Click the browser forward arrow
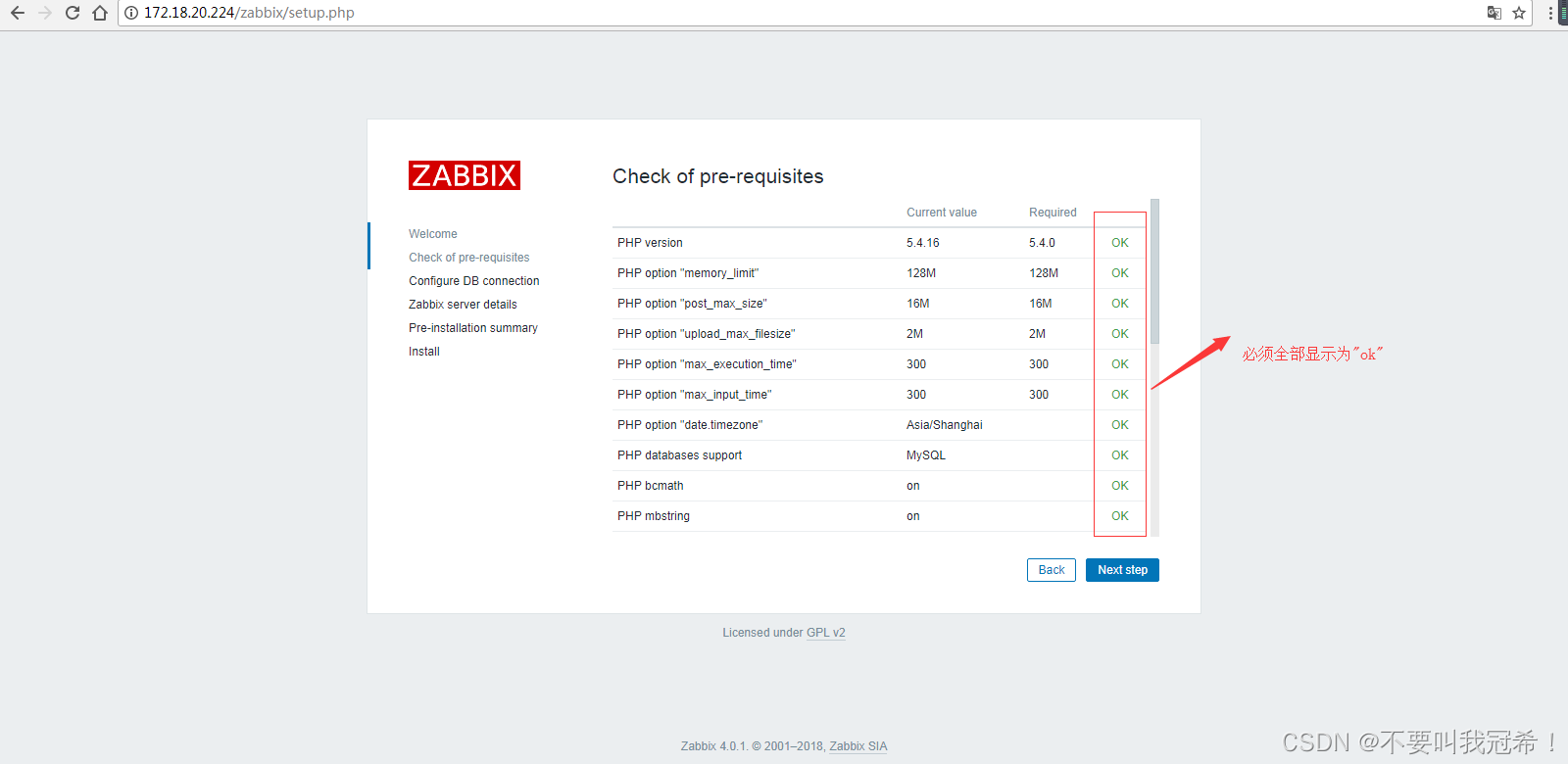Image resolution: width=1568 pixels, height=764 pixels. [45, 13]
